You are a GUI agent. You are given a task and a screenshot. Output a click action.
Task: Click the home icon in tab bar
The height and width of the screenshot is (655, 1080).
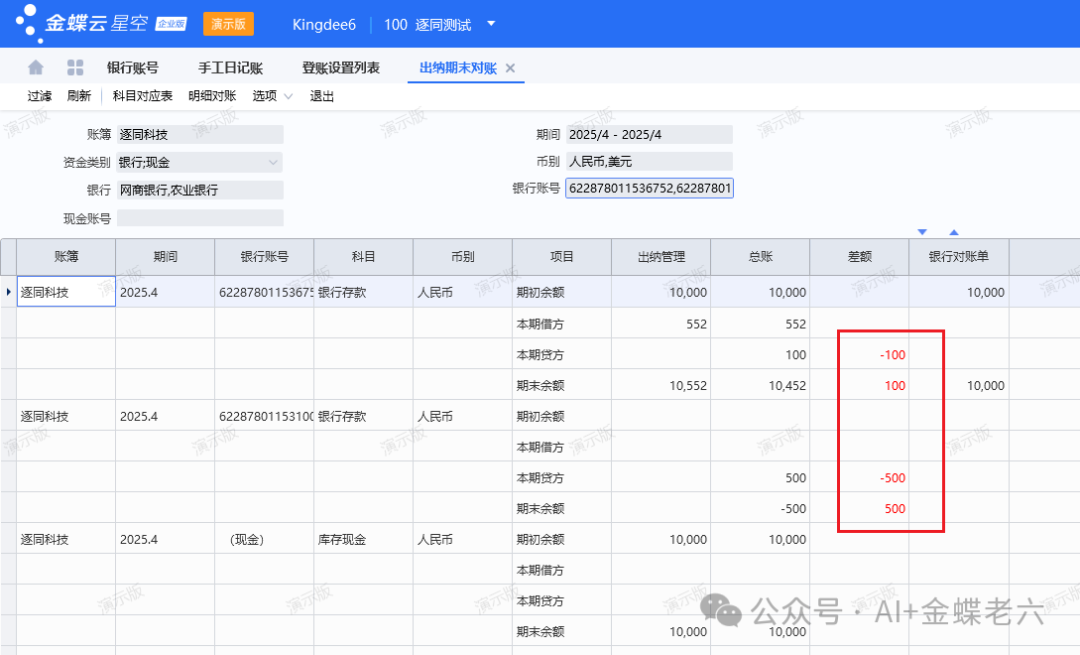(x=36, y=68)
